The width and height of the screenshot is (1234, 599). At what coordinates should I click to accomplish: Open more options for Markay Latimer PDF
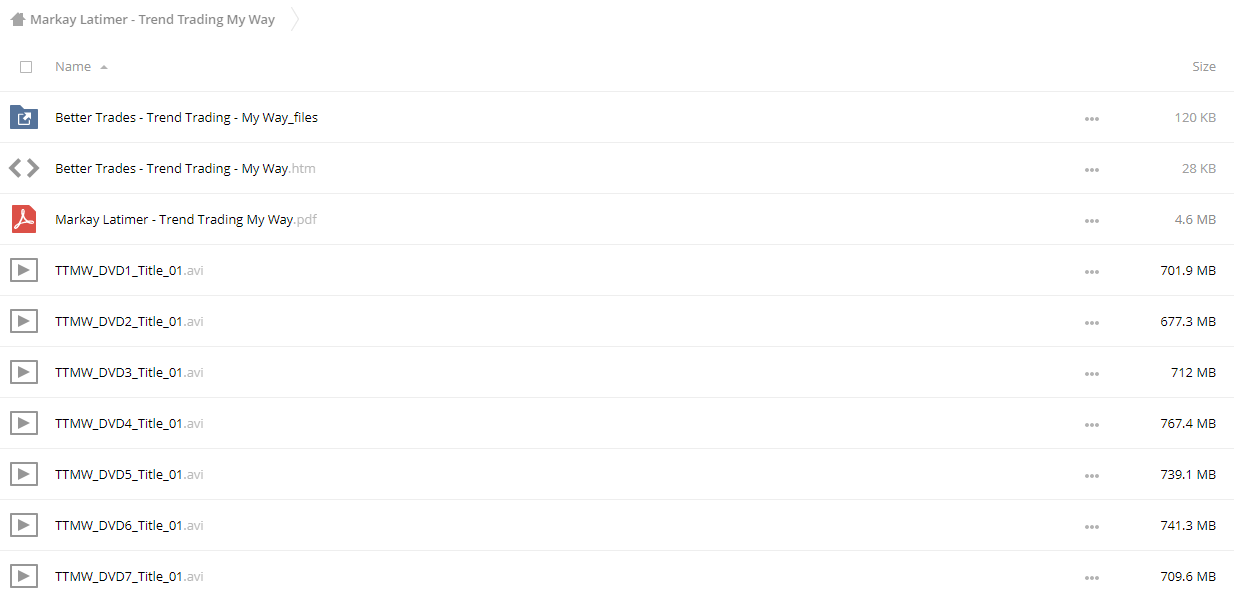pos(1091,220)
